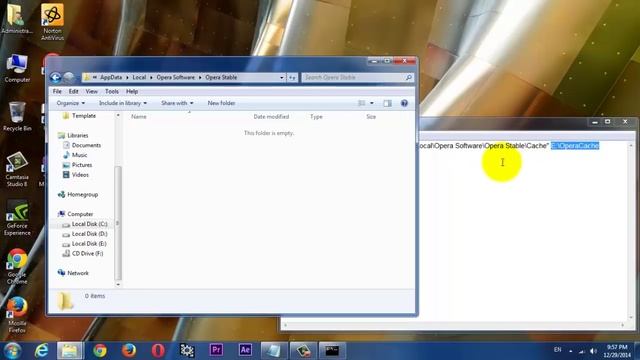Screen dimensions: 640x360
Task: Click the search magnifier icon in Explorer
Action: pyautogui.click(x=409, y=78)
